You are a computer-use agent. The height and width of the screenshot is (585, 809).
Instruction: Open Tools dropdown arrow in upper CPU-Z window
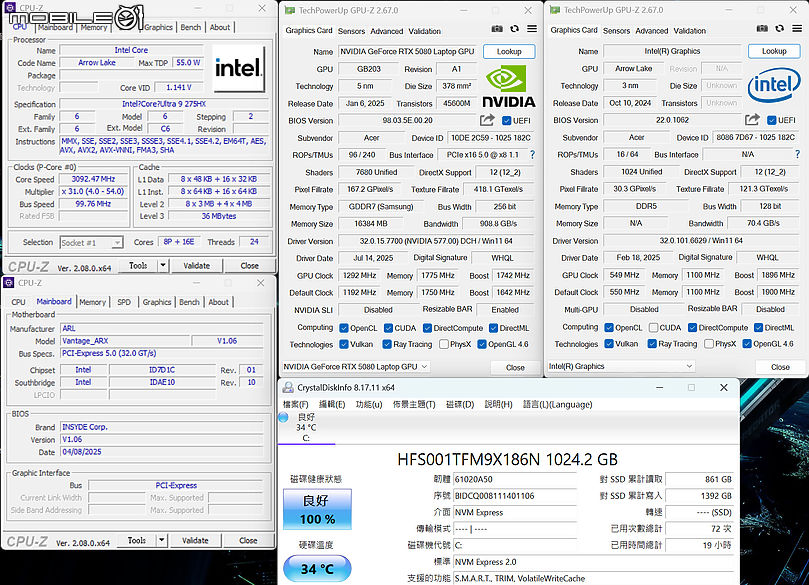click(x=163, y=265)
